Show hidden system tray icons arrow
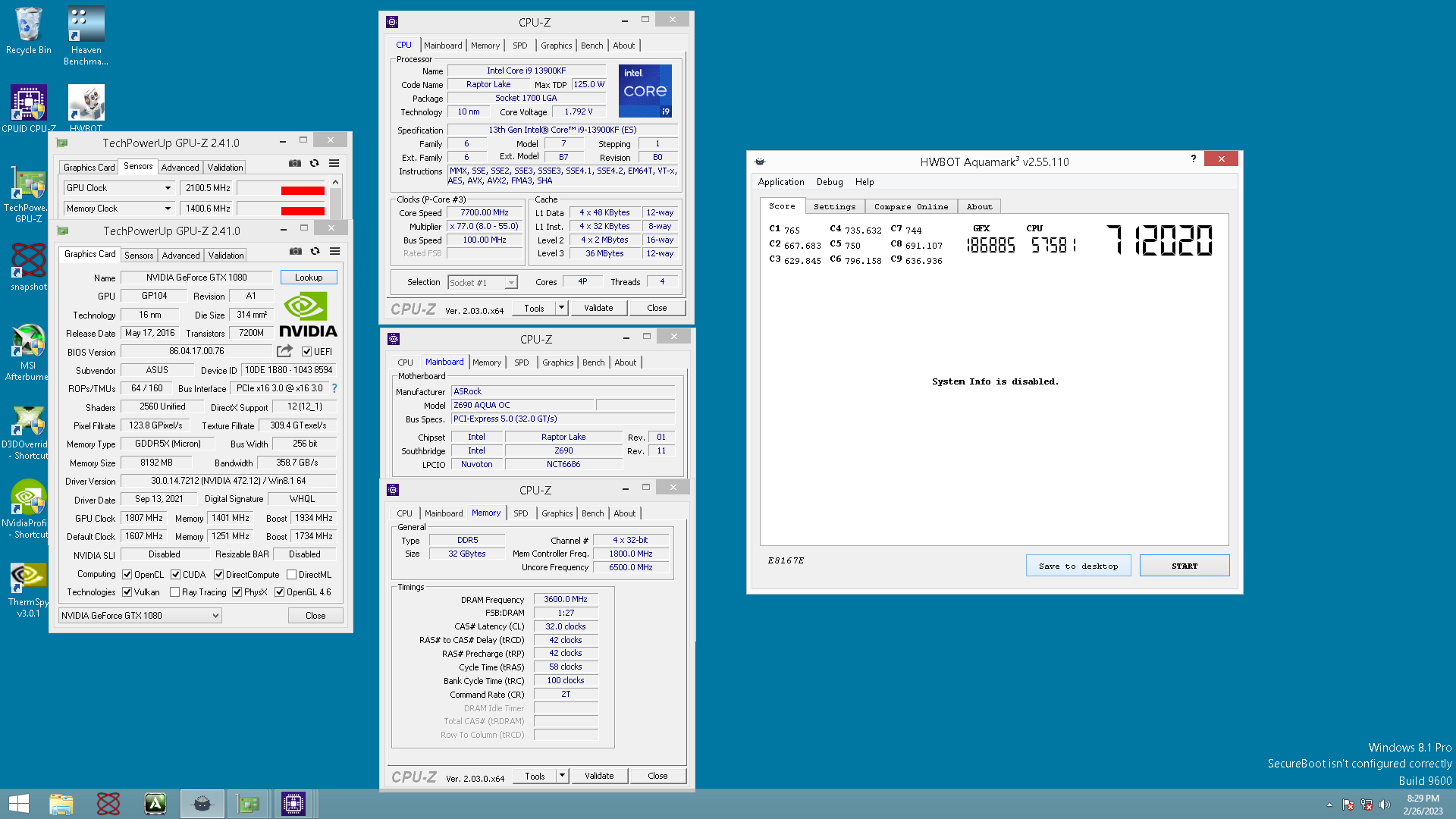 click(1329, 805)
